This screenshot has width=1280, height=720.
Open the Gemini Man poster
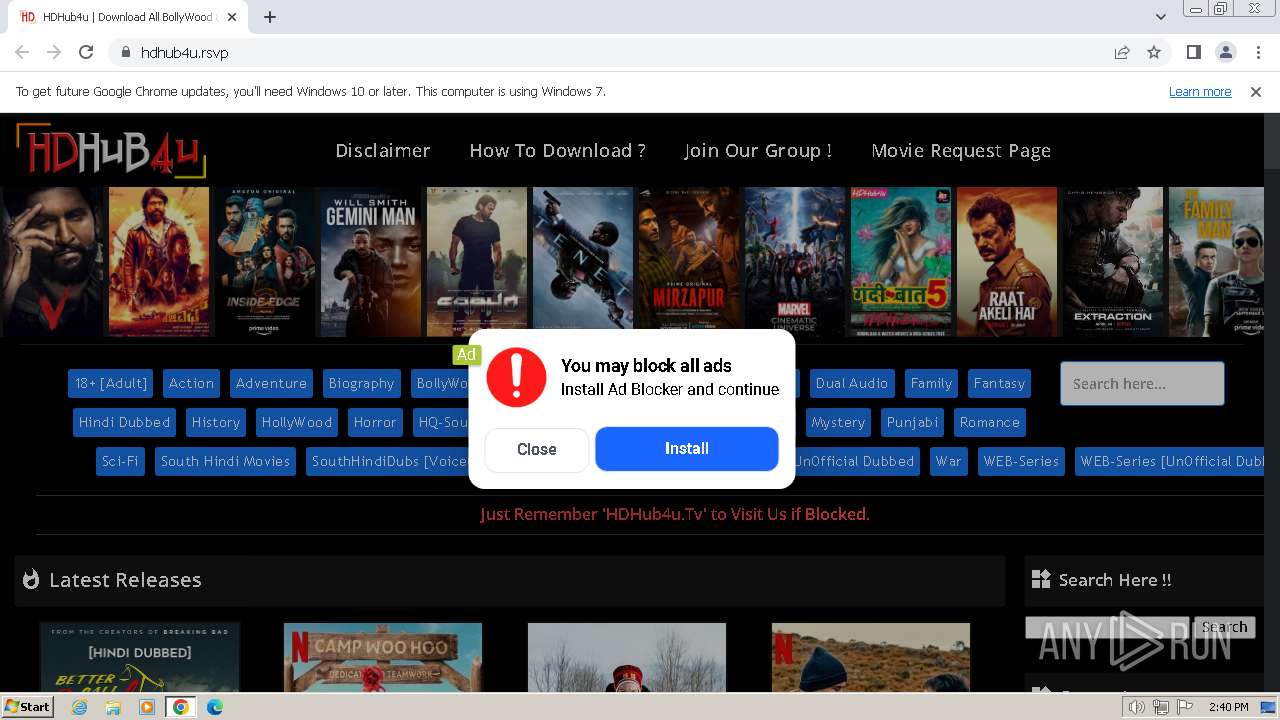point(371,262)
